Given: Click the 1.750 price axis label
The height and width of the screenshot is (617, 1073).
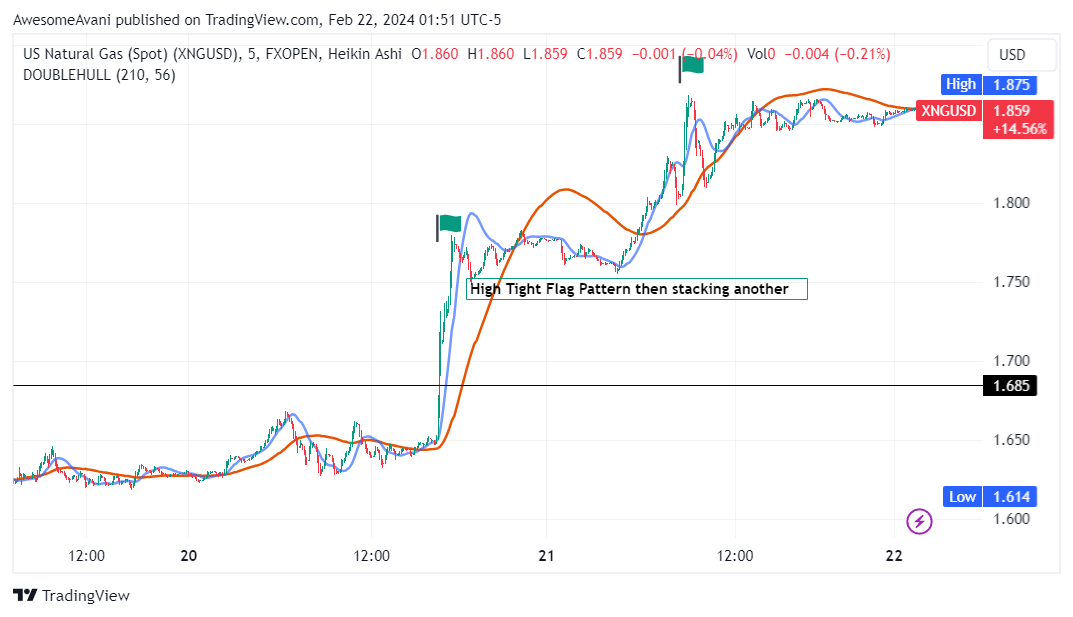Looking at the screenshot, I should pyautogui.click(x=1011, y=282).
